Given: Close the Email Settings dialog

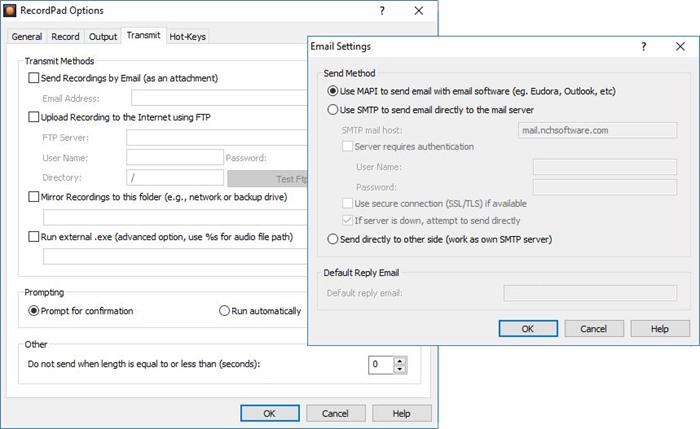Looking at the screenshot, I should click(677, 46).
